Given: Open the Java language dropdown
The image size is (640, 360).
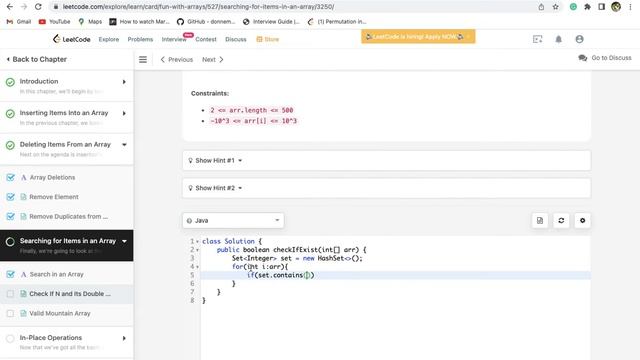Looking at the screenshot, I should tap(233, 220).
